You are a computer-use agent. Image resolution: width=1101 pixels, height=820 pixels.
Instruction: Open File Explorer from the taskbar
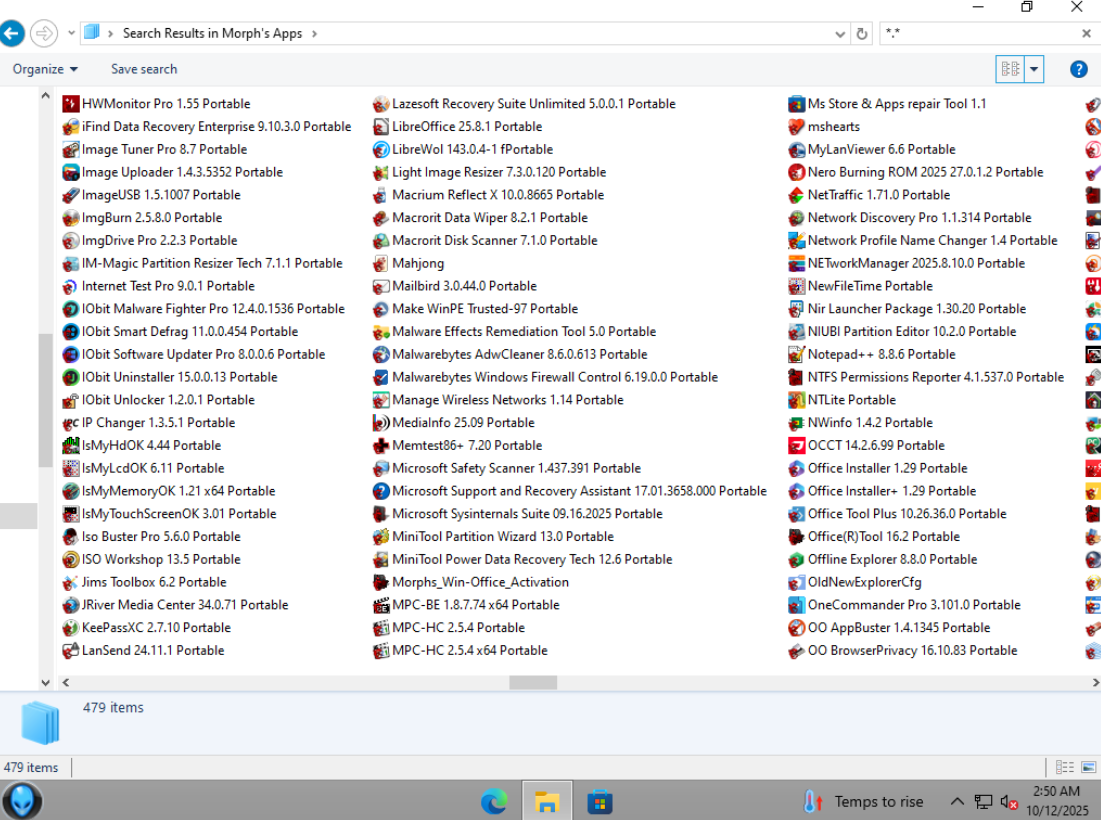546,801
